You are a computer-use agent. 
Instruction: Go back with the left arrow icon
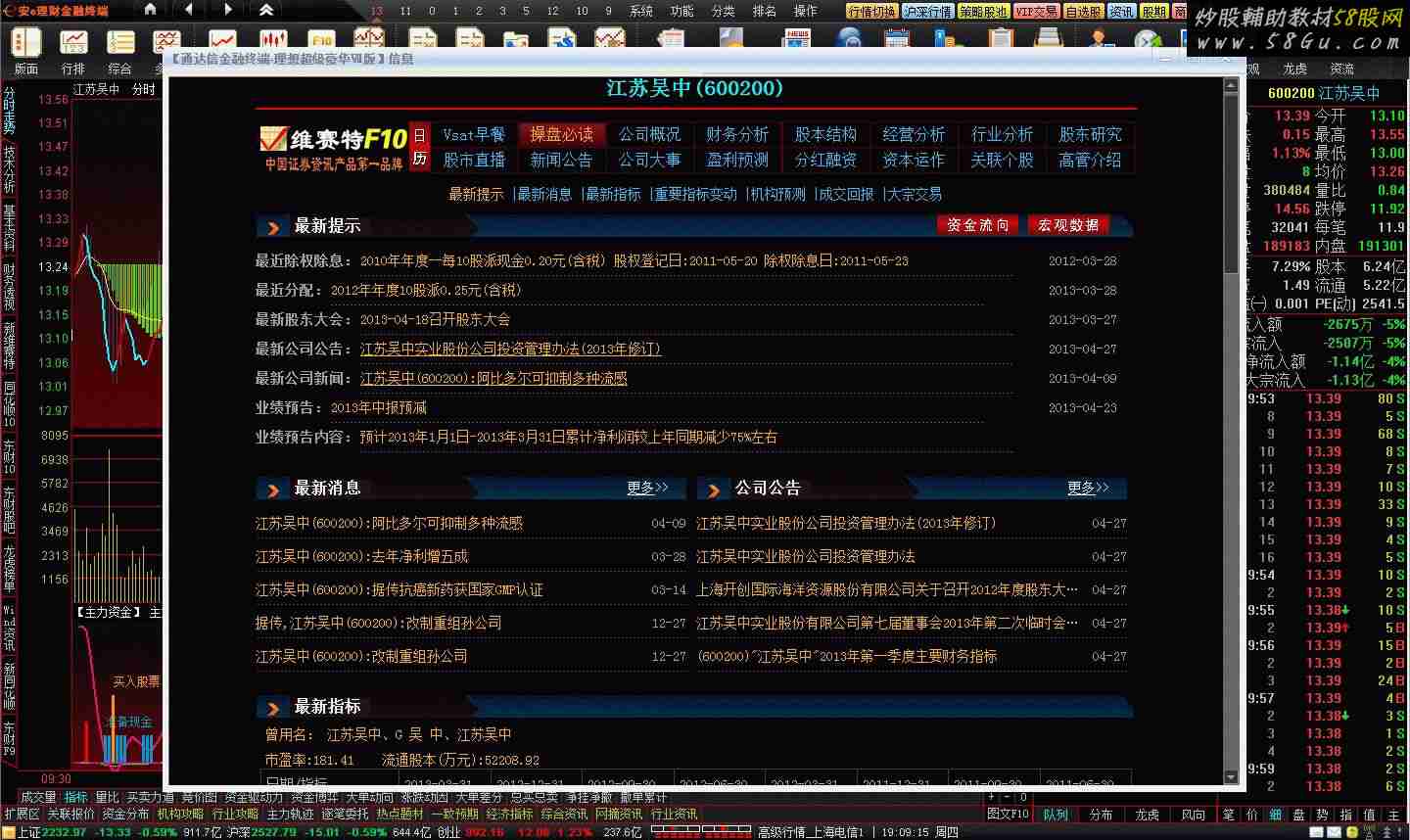point(188,10)
